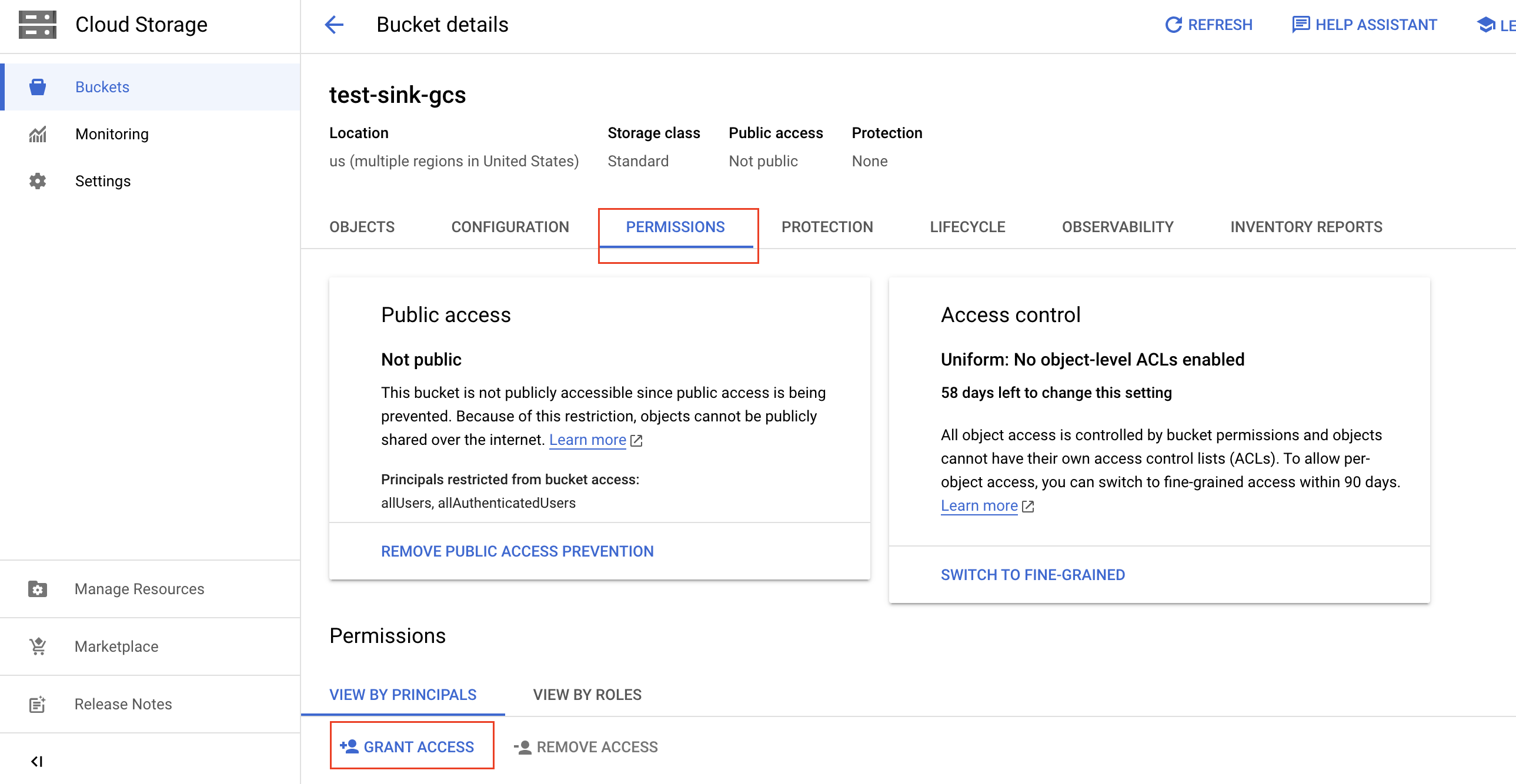The image size is (1516, 784).
Task: Click the 'Standard' storage class value
Action: click(x=638, y=161)
